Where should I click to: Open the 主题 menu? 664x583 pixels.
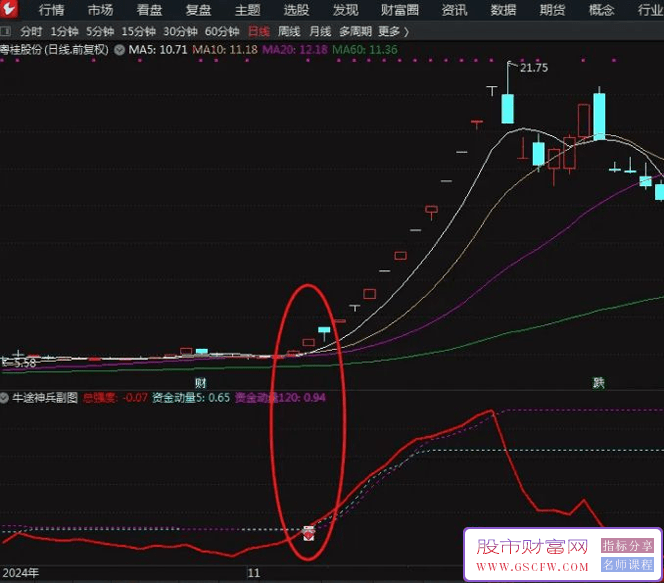pyautogui.click(x=247, y=10)
